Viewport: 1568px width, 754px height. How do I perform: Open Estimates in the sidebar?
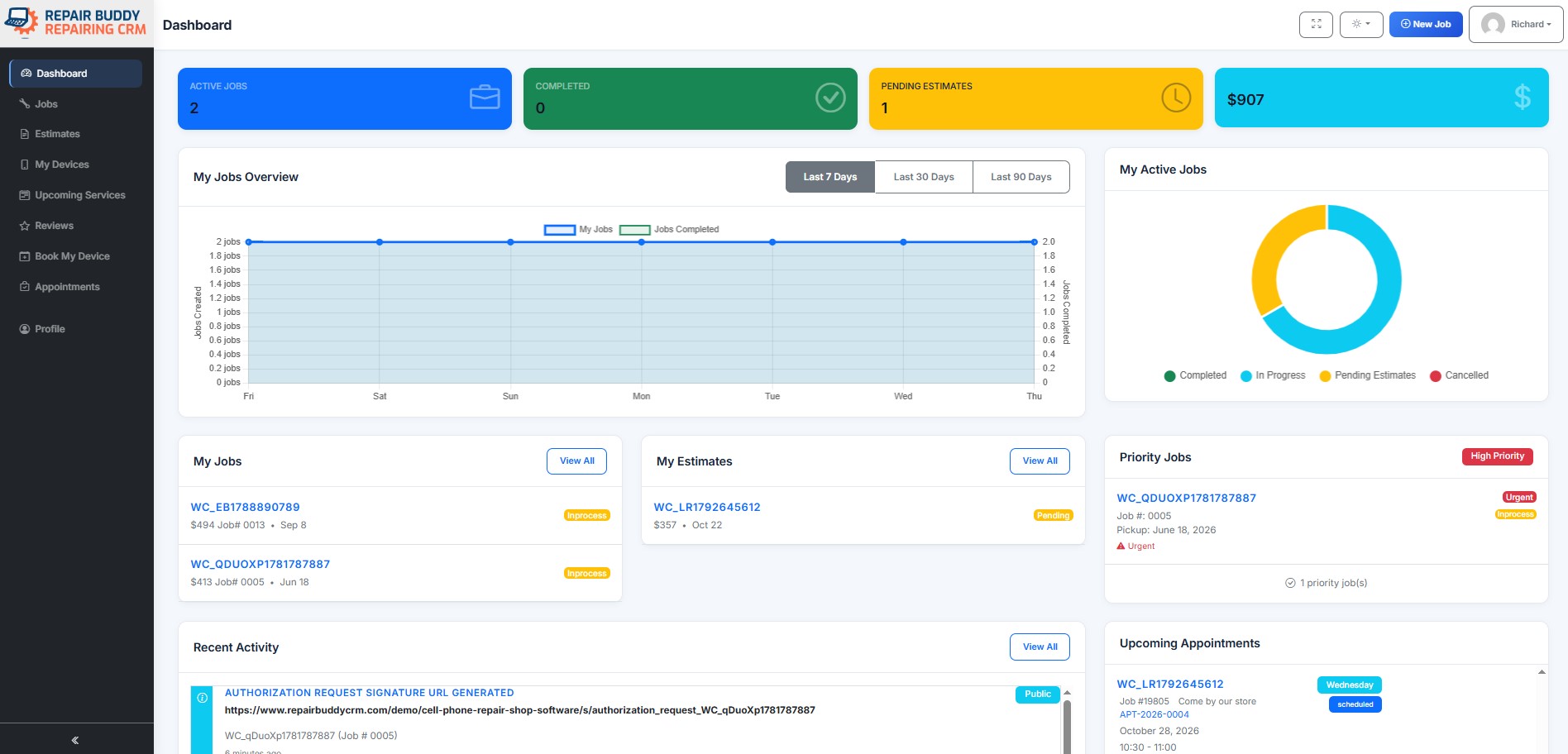click(x=57, y=134)
